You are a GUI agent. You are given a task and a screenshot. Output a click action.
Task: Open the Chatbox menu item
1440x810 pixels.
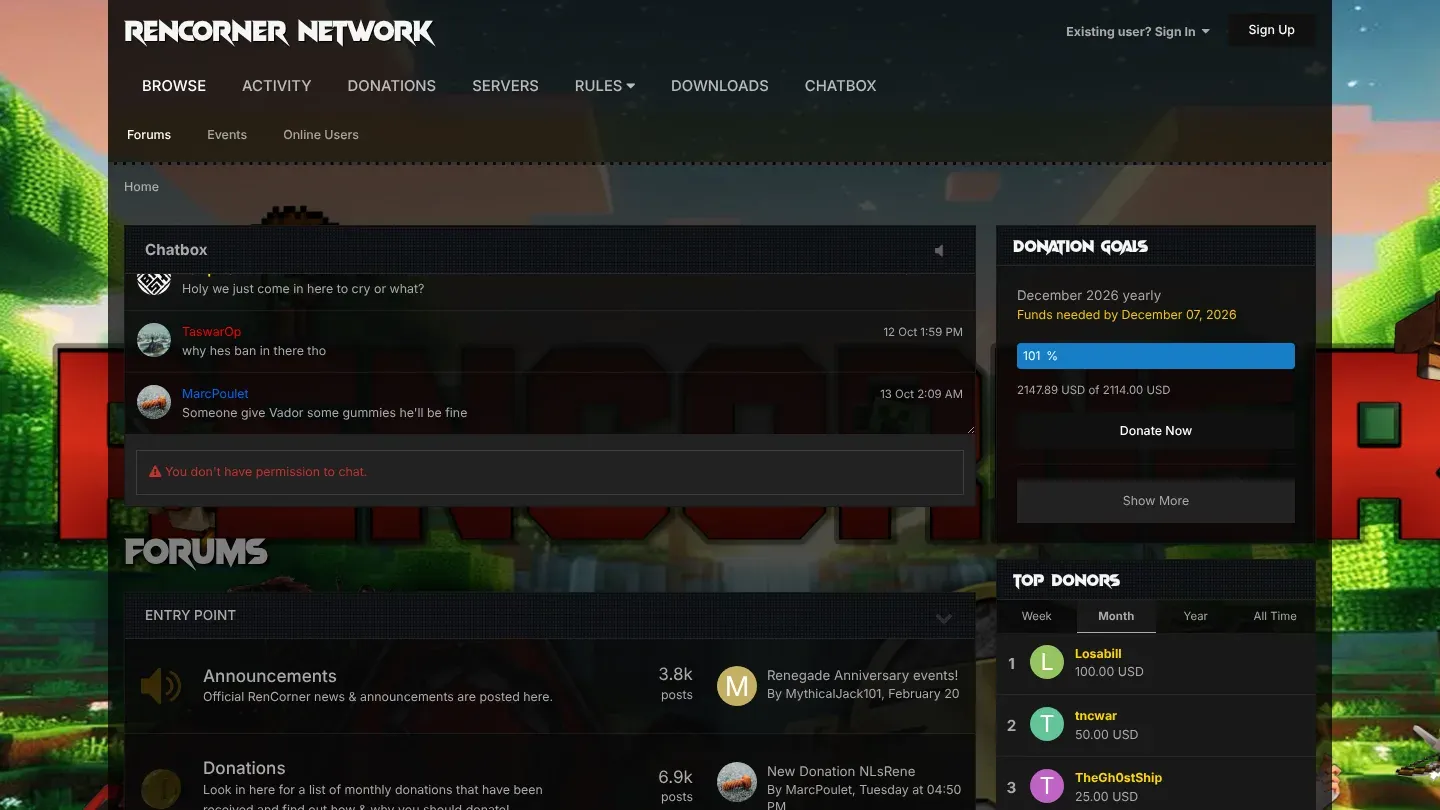(x=841, y=86)
